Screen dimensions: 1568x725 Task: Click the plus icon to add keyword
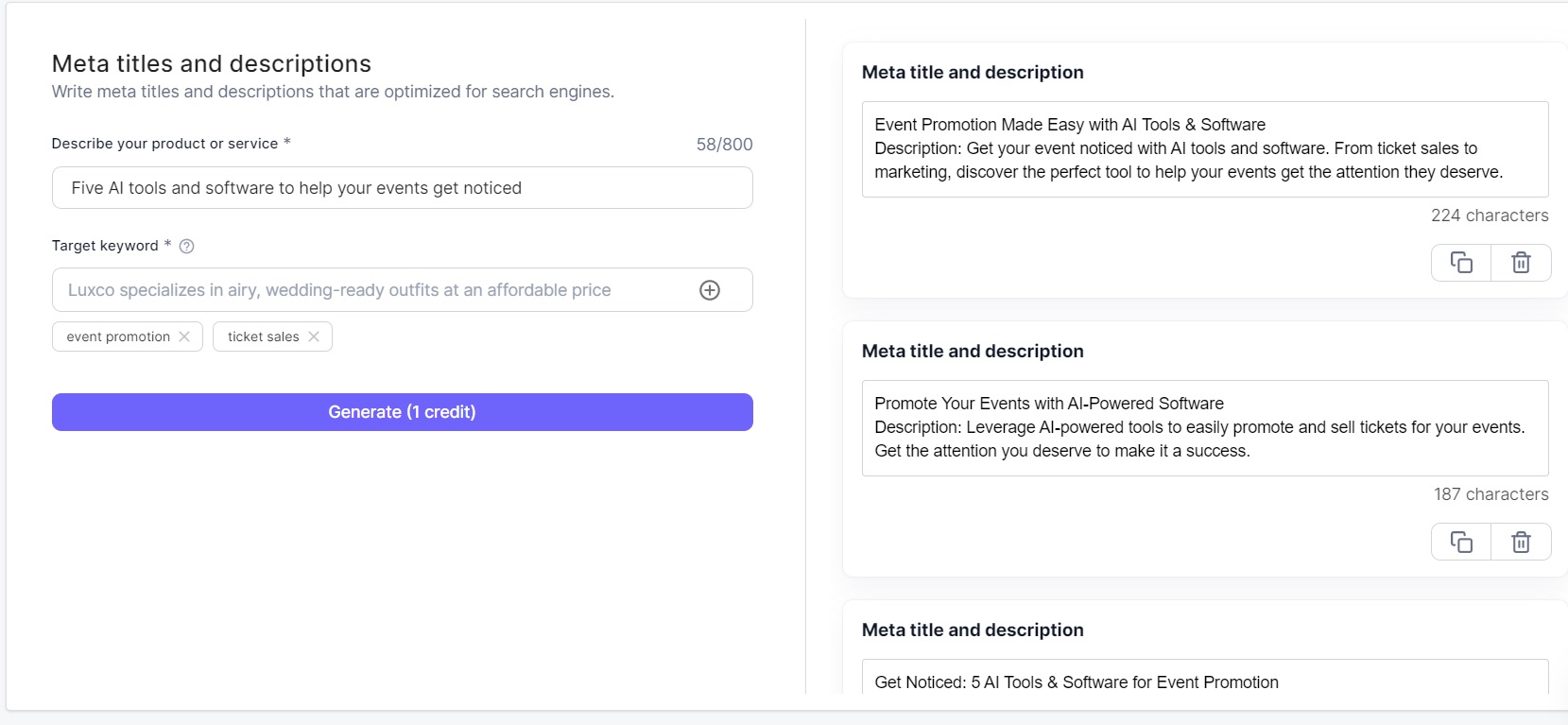click(x=710, y=290)
